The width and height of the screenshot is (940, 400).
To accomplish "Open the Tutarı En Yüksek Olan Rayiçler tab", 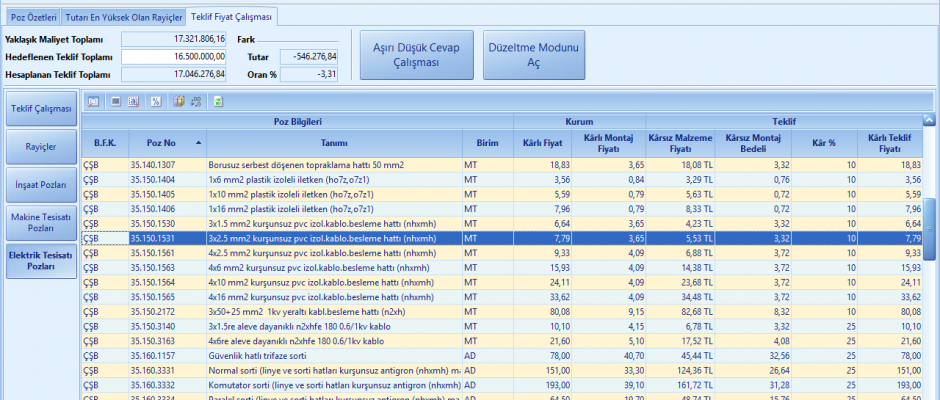I will pos(124,17).
